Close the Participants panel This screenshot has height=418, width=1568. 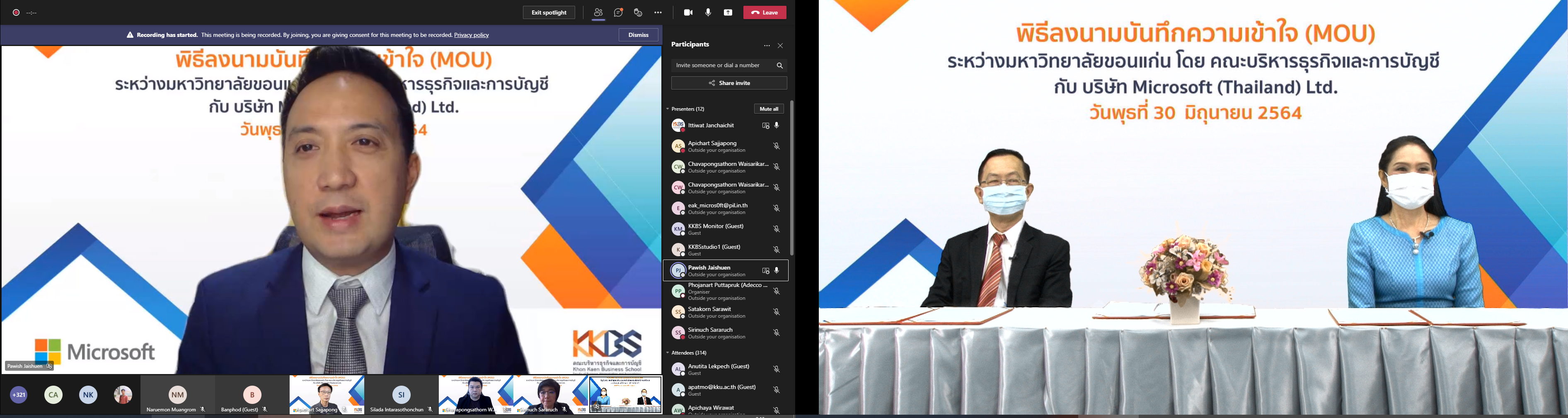click(780, 46)
